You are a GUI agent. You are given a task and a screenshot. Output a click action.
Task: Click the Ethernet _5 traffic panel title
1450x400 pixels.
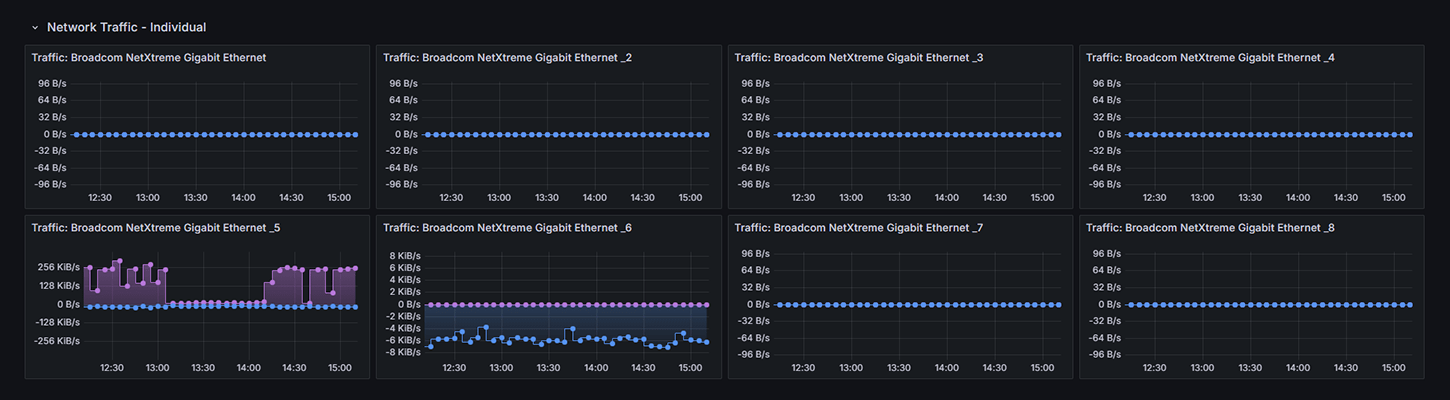tap(156, 228)
